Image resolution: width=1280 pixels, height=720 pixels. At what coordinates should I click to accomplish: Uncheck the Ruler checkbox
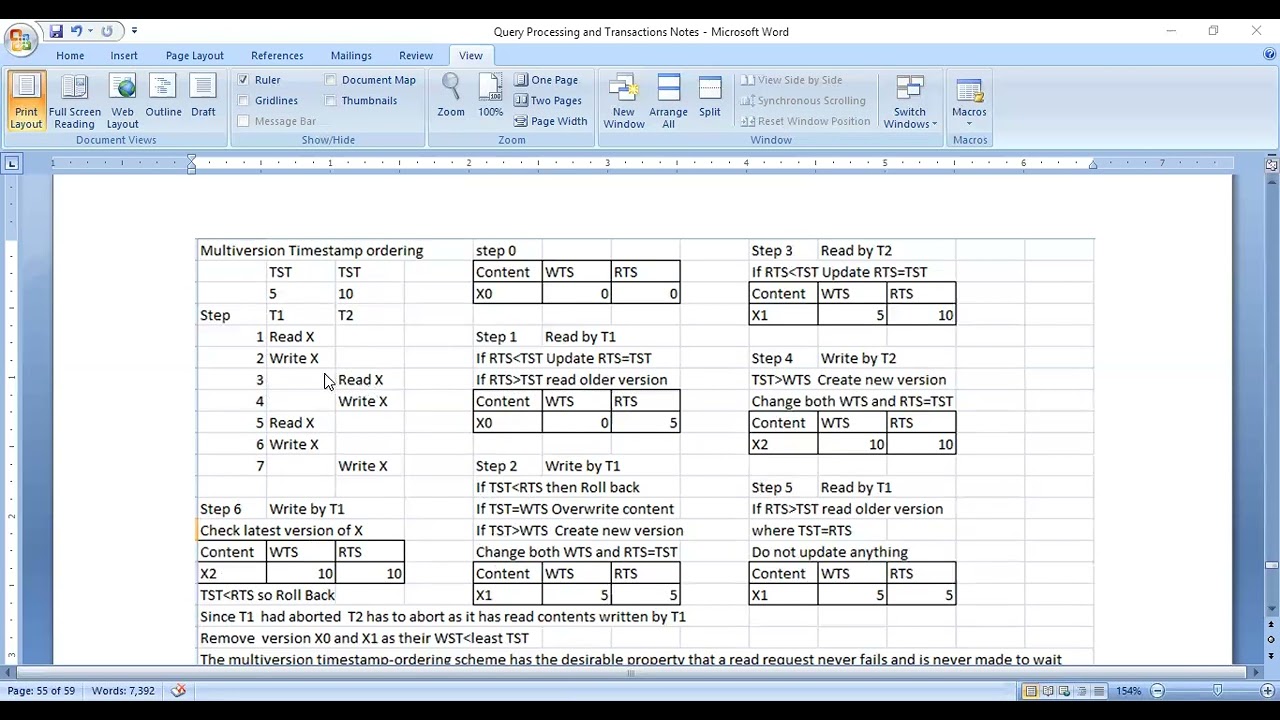[244, 80]
